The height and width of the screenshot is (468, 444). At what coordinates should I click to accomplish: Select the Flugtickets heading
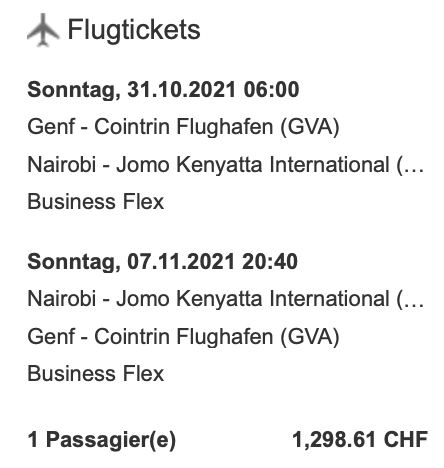(x=134, y=30)
